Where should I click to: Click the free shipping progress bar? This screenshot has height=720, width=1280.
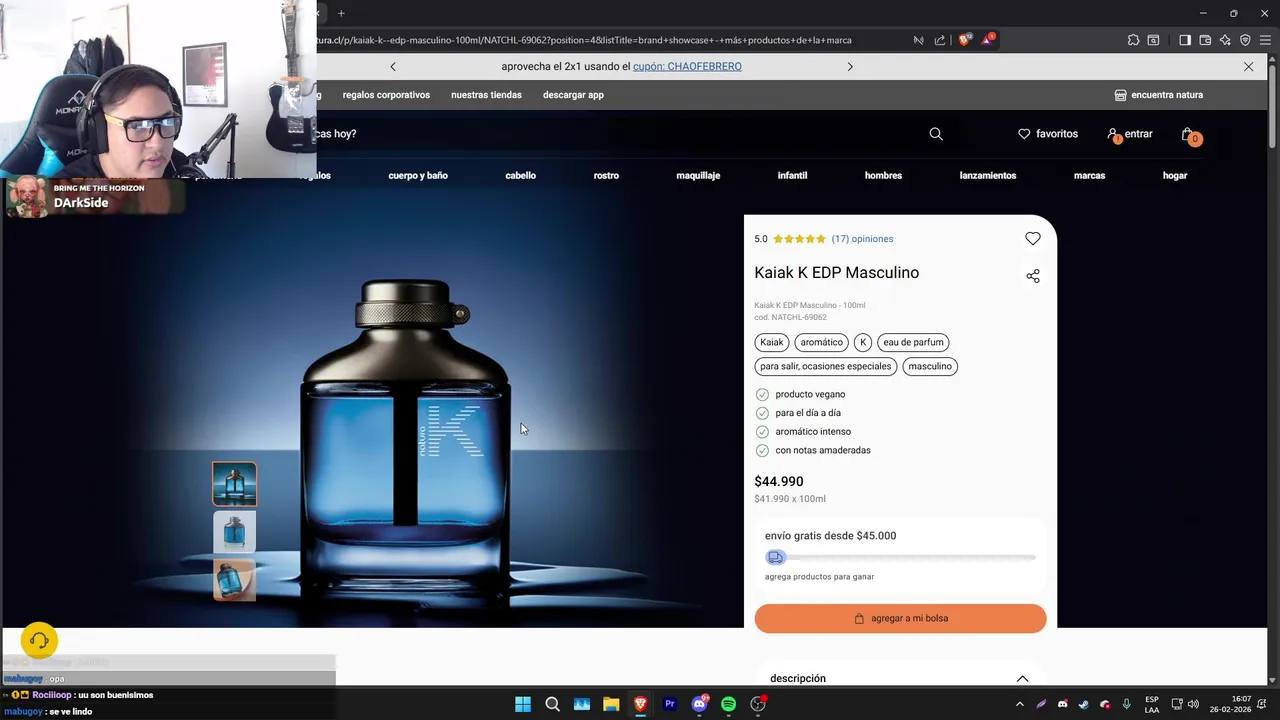900,558
